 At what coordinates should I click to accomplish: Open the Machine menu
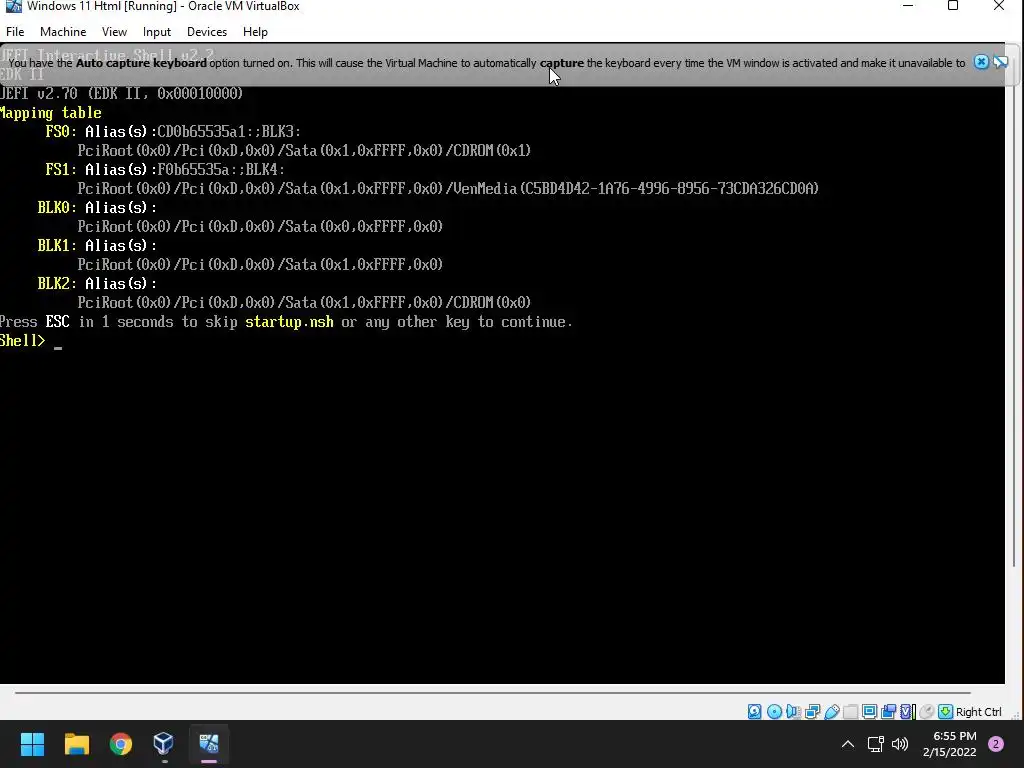coord(63,31)
